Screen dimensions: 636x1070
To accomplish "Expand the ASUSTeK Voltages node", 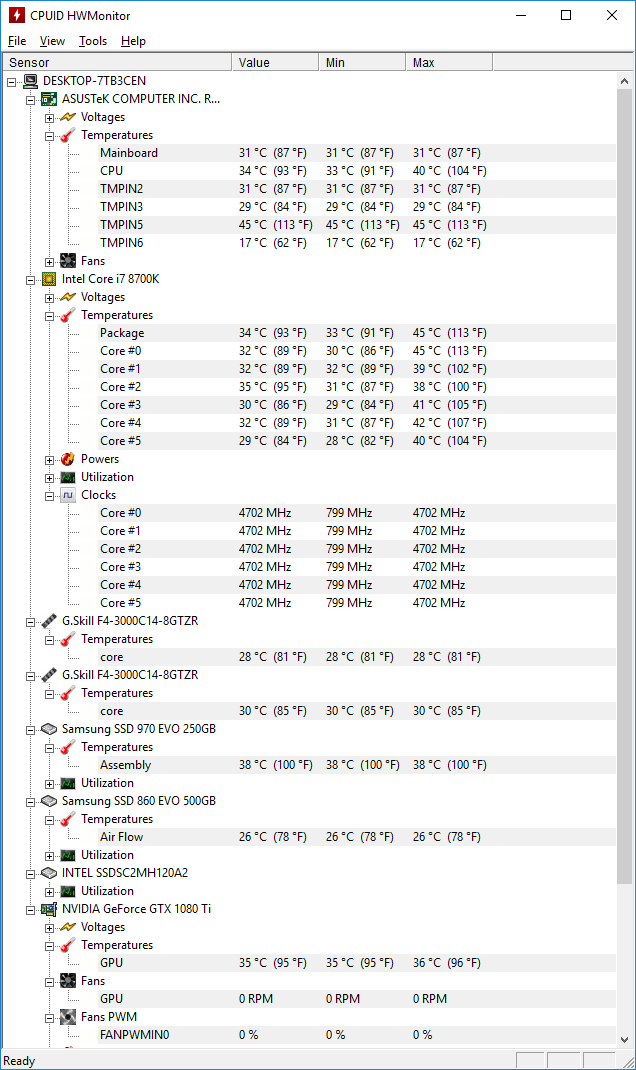I will (x=50, y=119).
